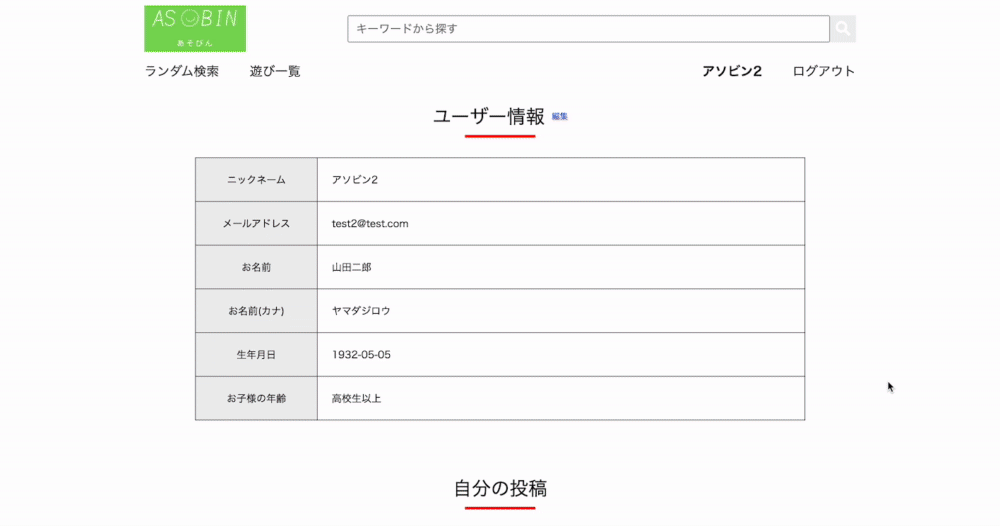Screen dimensions: 1000x526
Task: Click name value 山田二郎
Action: click(x=352, y=268)
